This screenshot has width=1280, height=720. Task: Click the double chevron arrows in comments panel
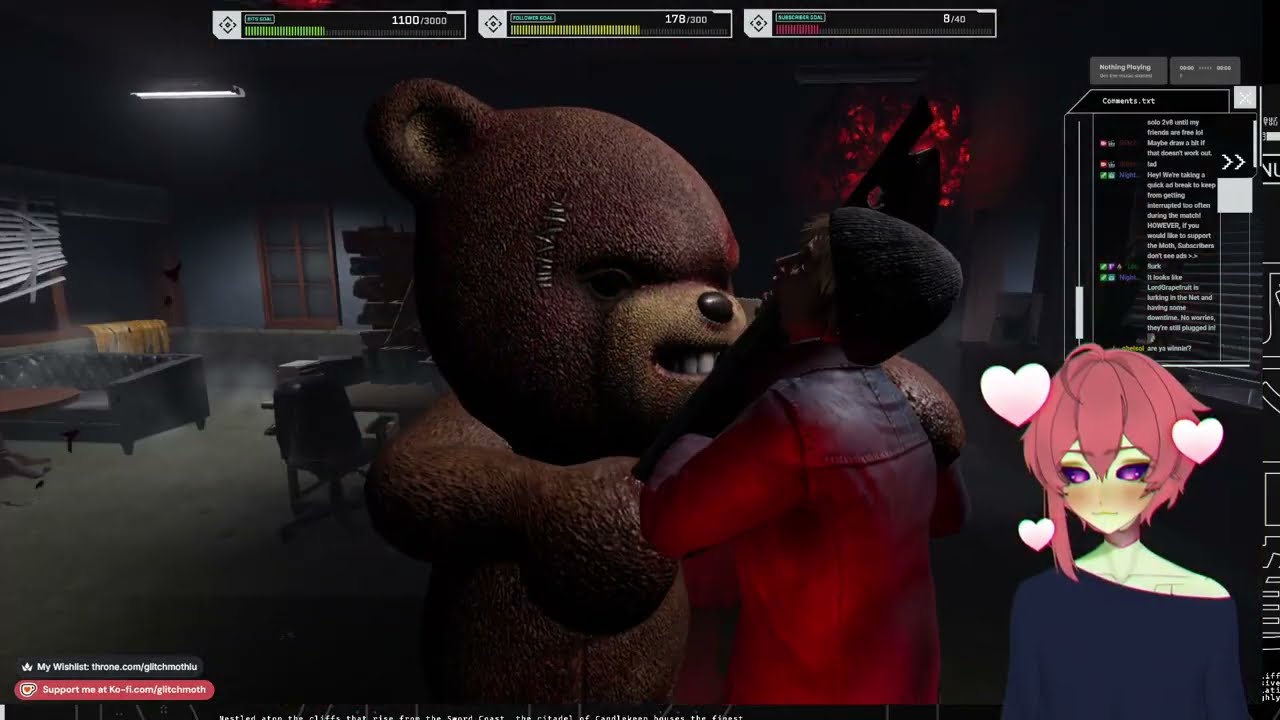click(1233, 162)
